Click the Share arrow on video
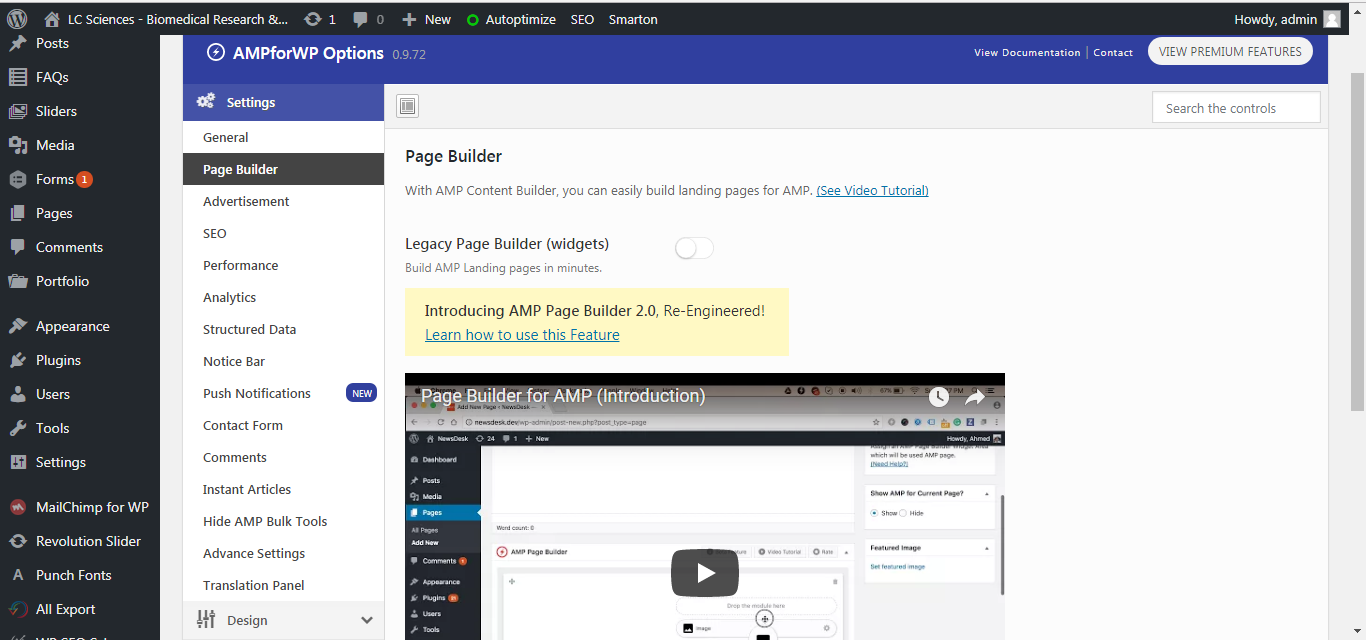The image size is (1366, 640). tap(975, 397)
